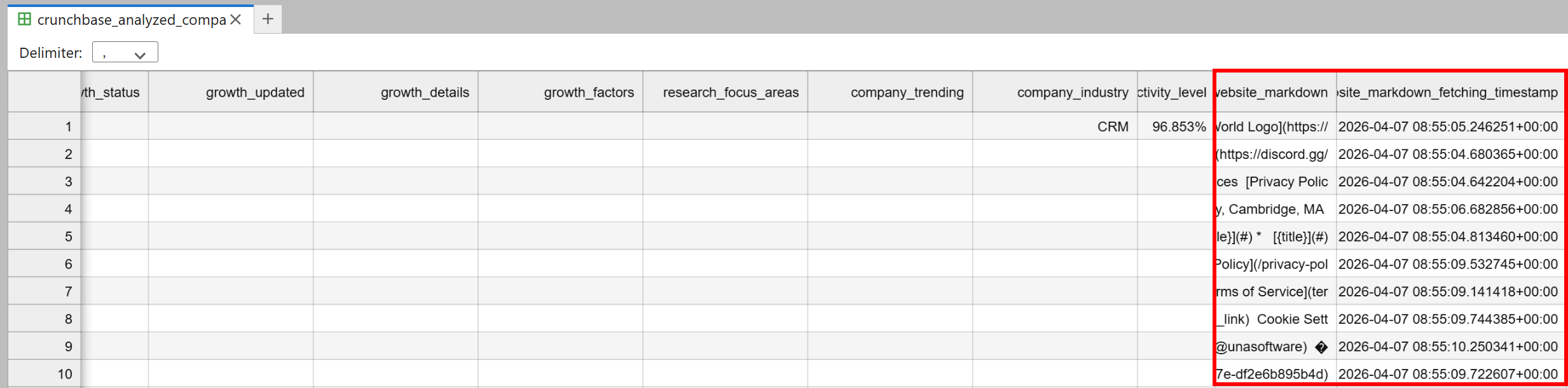The image size is (1568, 388).
Task: Click the 96.853% activity level cell
Action: [1176, 126]
